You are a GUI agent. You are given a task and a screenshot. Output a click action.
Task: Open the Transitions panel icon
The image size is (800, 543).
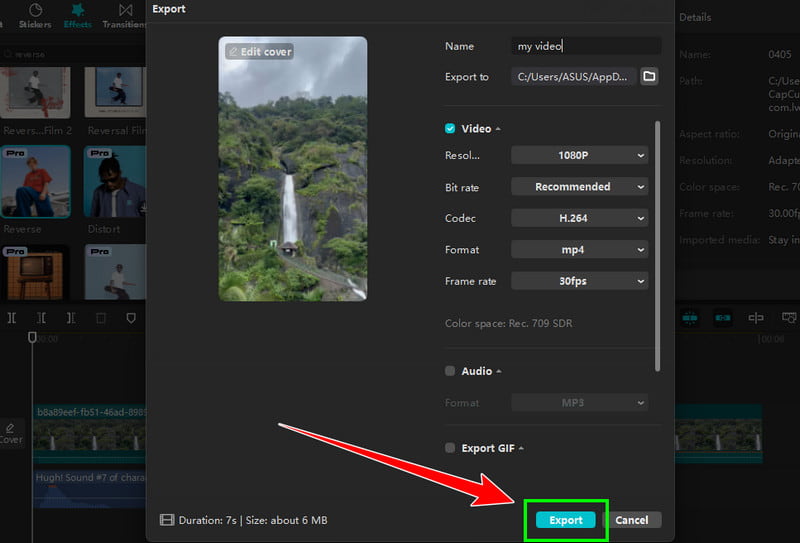click(127, 10)
